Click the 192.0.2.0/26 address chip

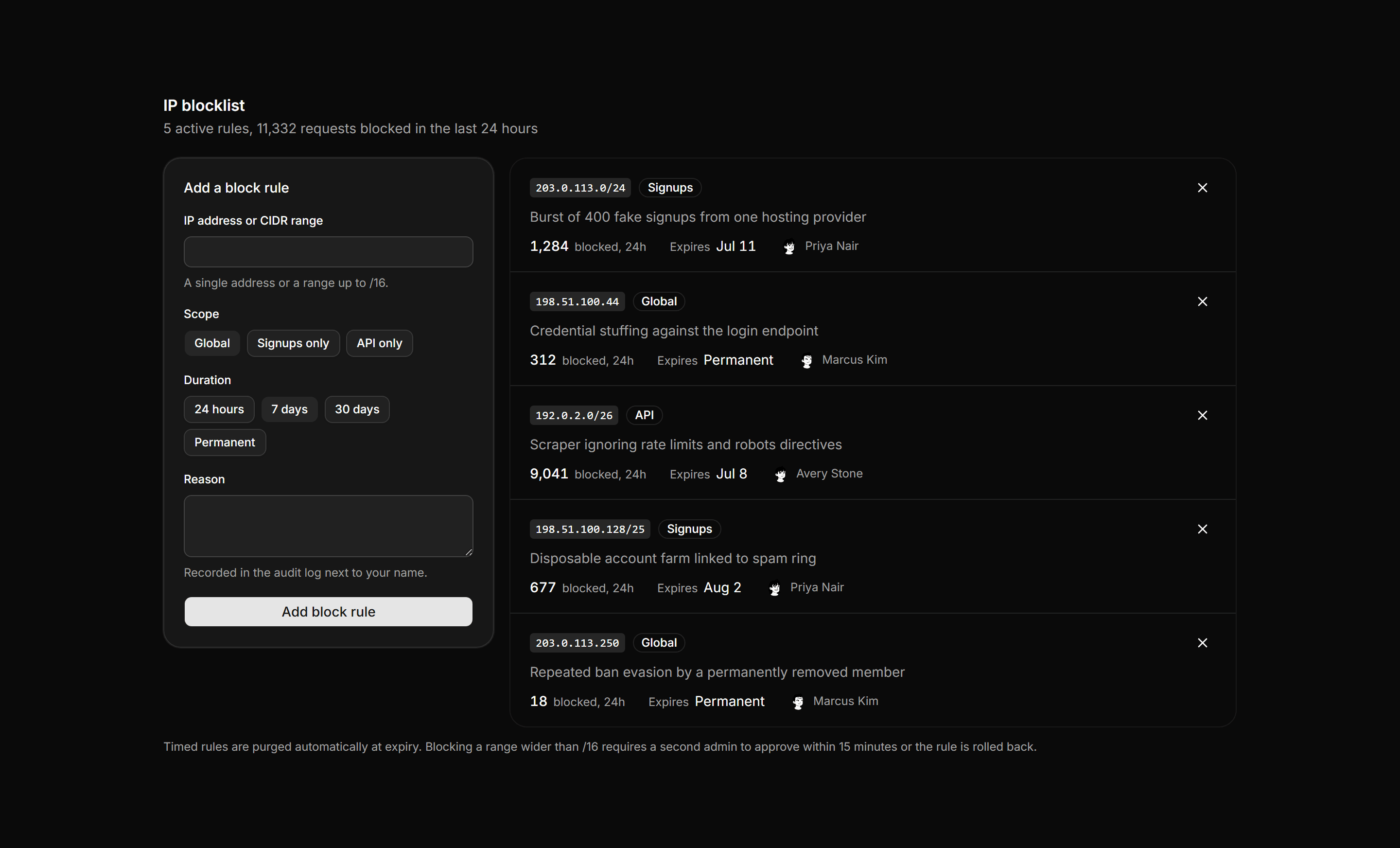(x=574, y=415)
